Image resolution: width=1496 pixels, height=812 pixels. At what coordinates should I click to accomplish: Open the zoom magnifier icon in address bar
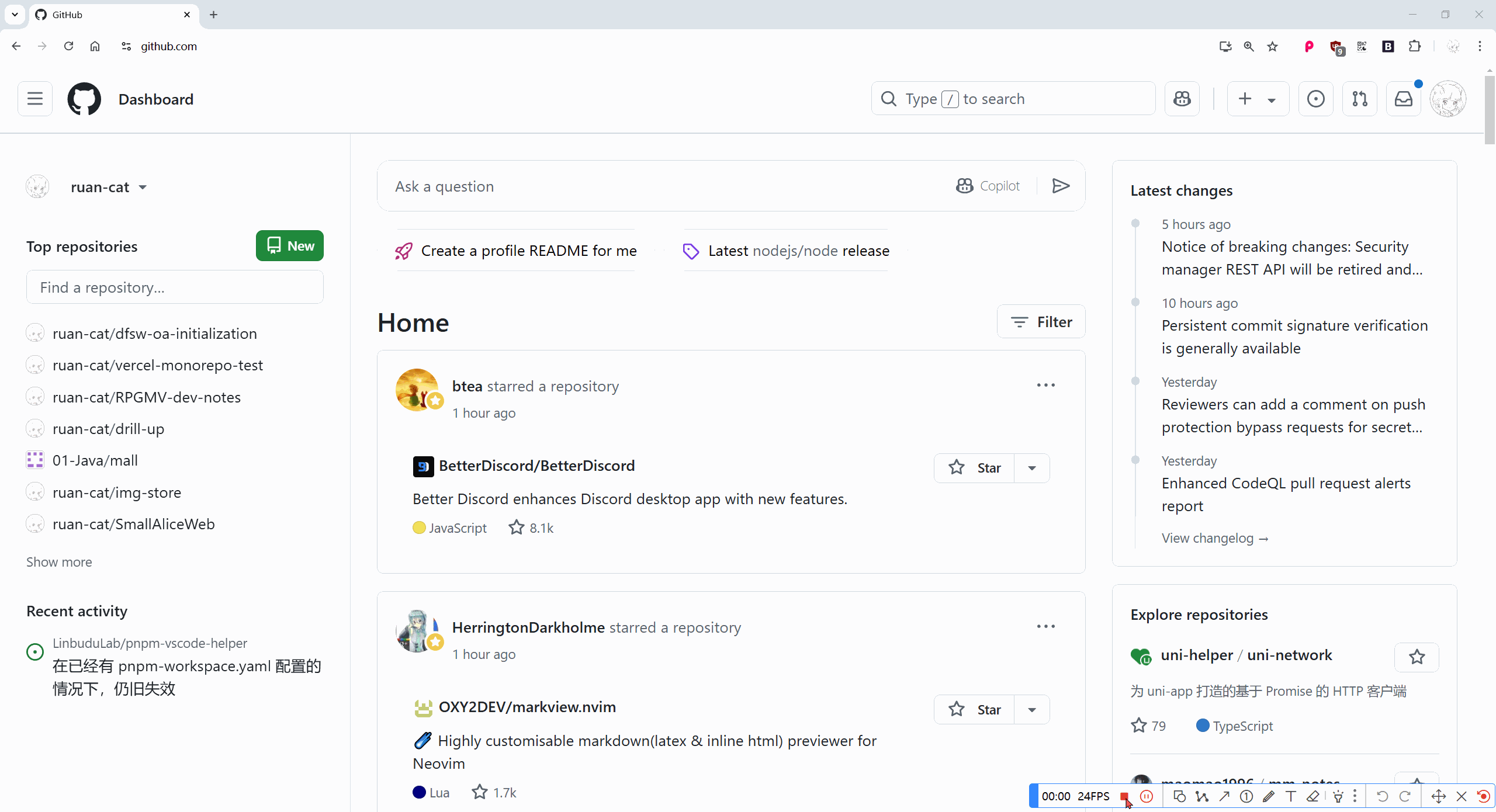click(1249, 46)
